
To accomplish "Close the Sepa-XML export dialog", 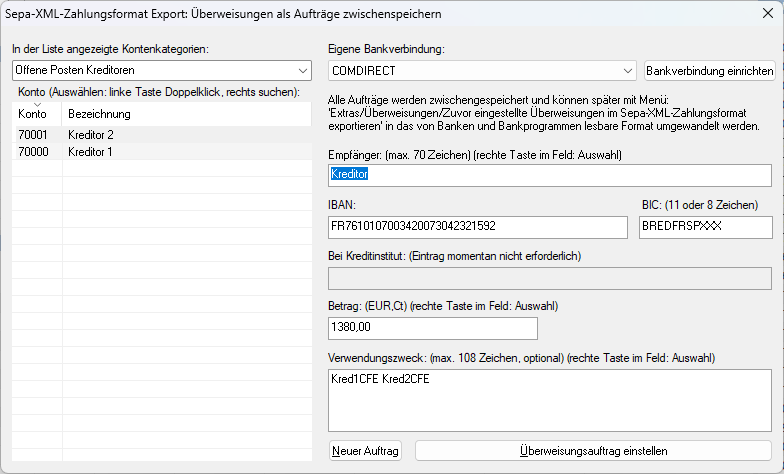I will (768, 14).
